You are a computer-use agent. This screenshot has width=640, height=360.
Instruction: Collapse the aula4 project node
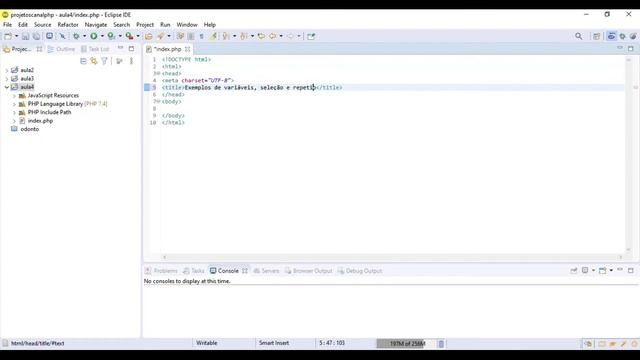point(7,87)
